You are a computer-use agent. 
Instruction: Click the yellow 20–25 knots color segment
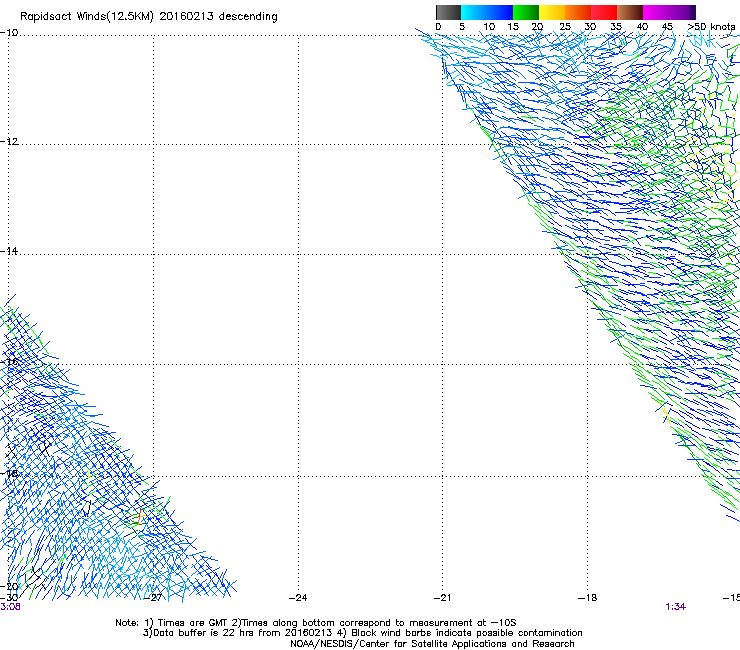[552, 12]
